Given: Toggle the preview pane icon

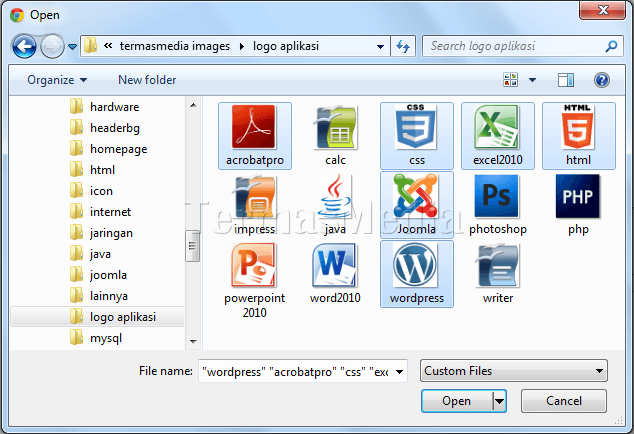Looking at the screenshot, I should click(566, 80).
